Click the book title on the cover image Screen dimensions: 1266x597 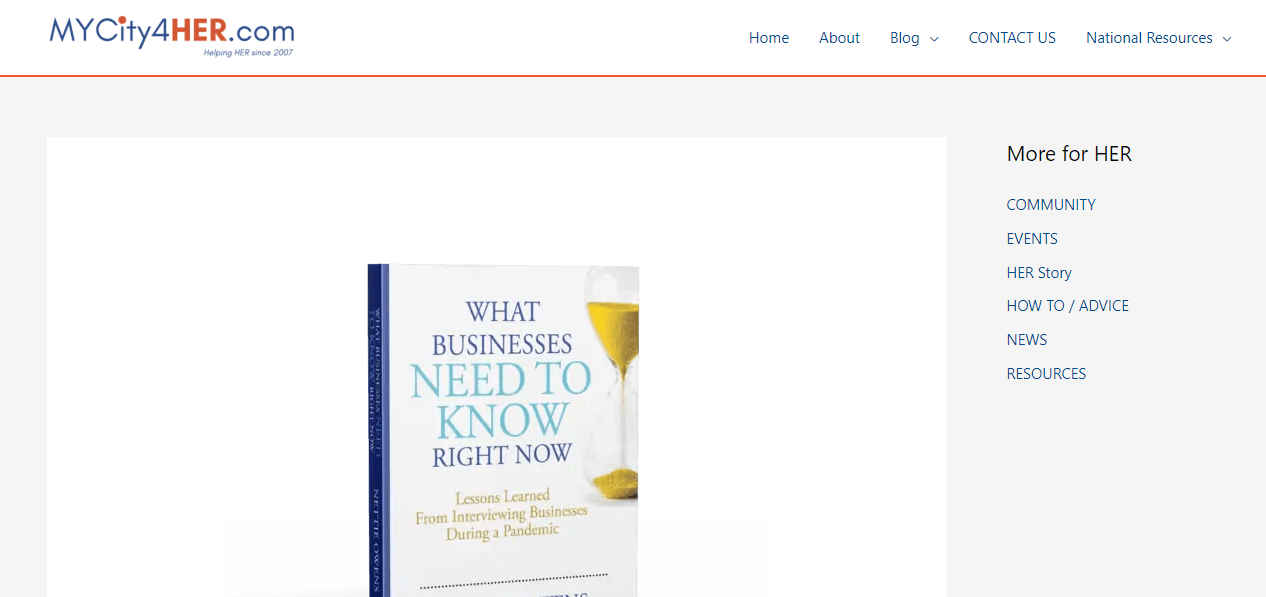[502, 384]
